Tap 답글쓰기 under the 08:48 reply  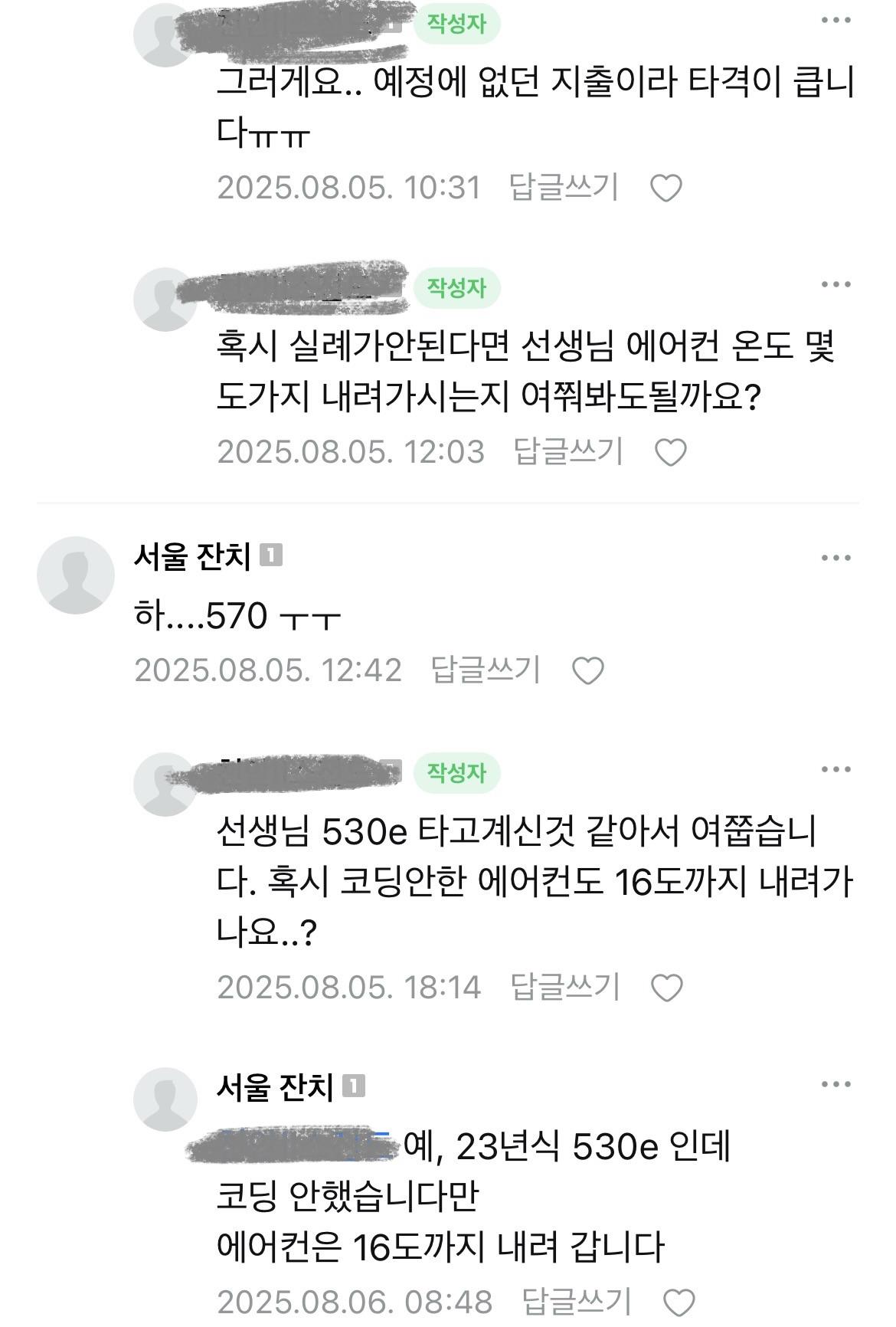click(577, 1302)
